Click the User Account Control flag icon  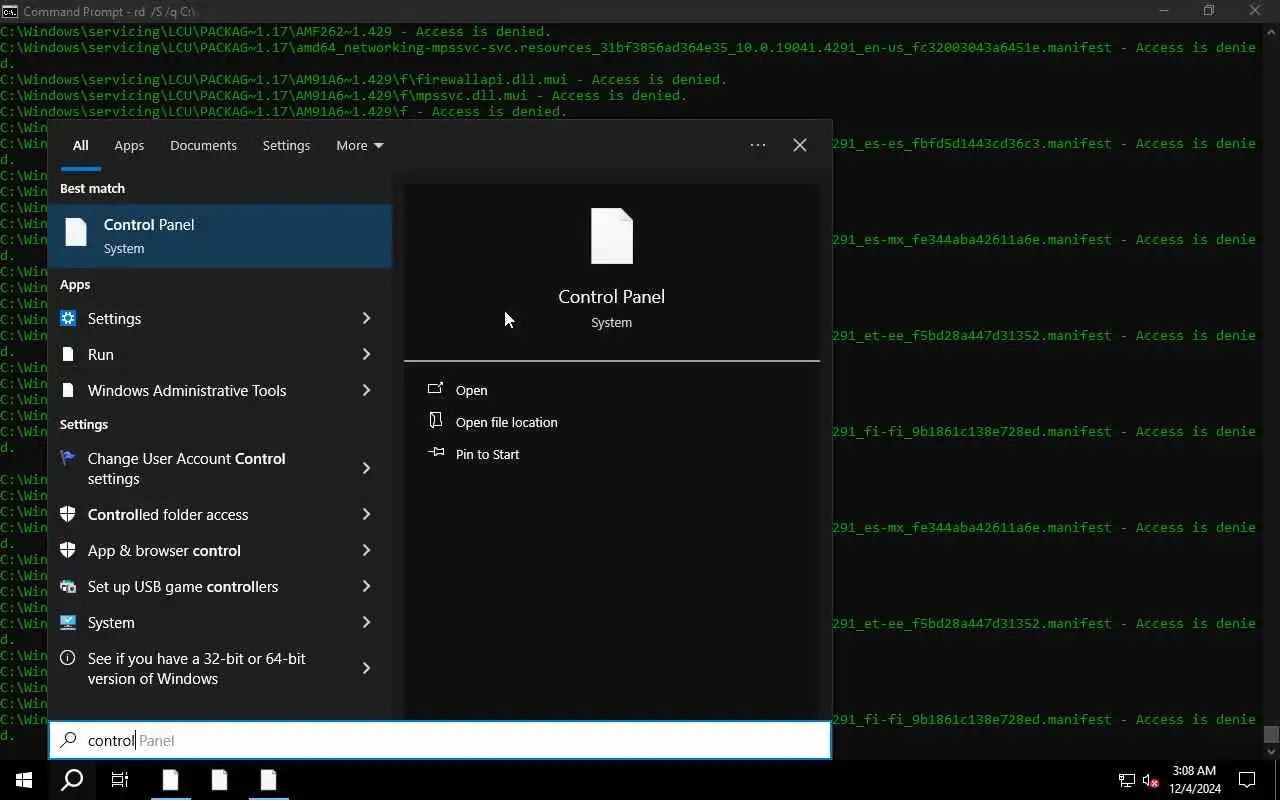(68, 458)
